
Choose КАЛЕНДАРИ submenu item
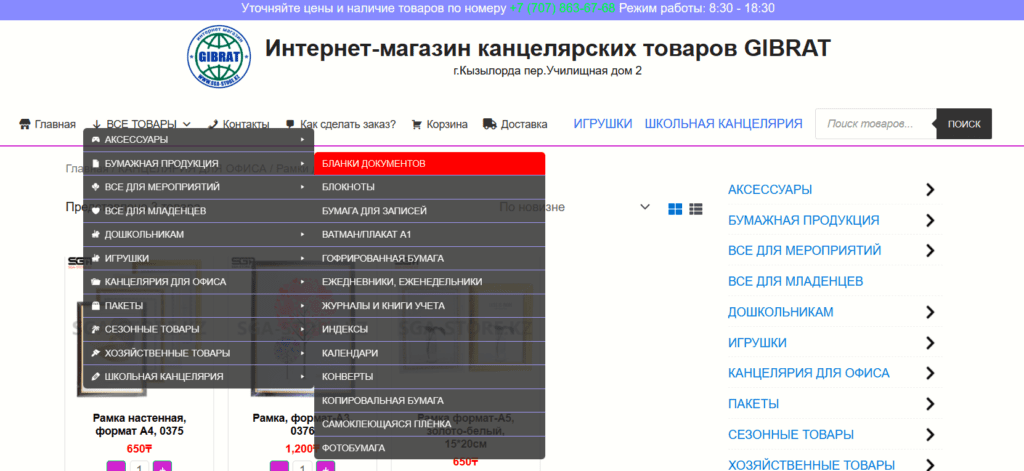click(x=430, y=353)
